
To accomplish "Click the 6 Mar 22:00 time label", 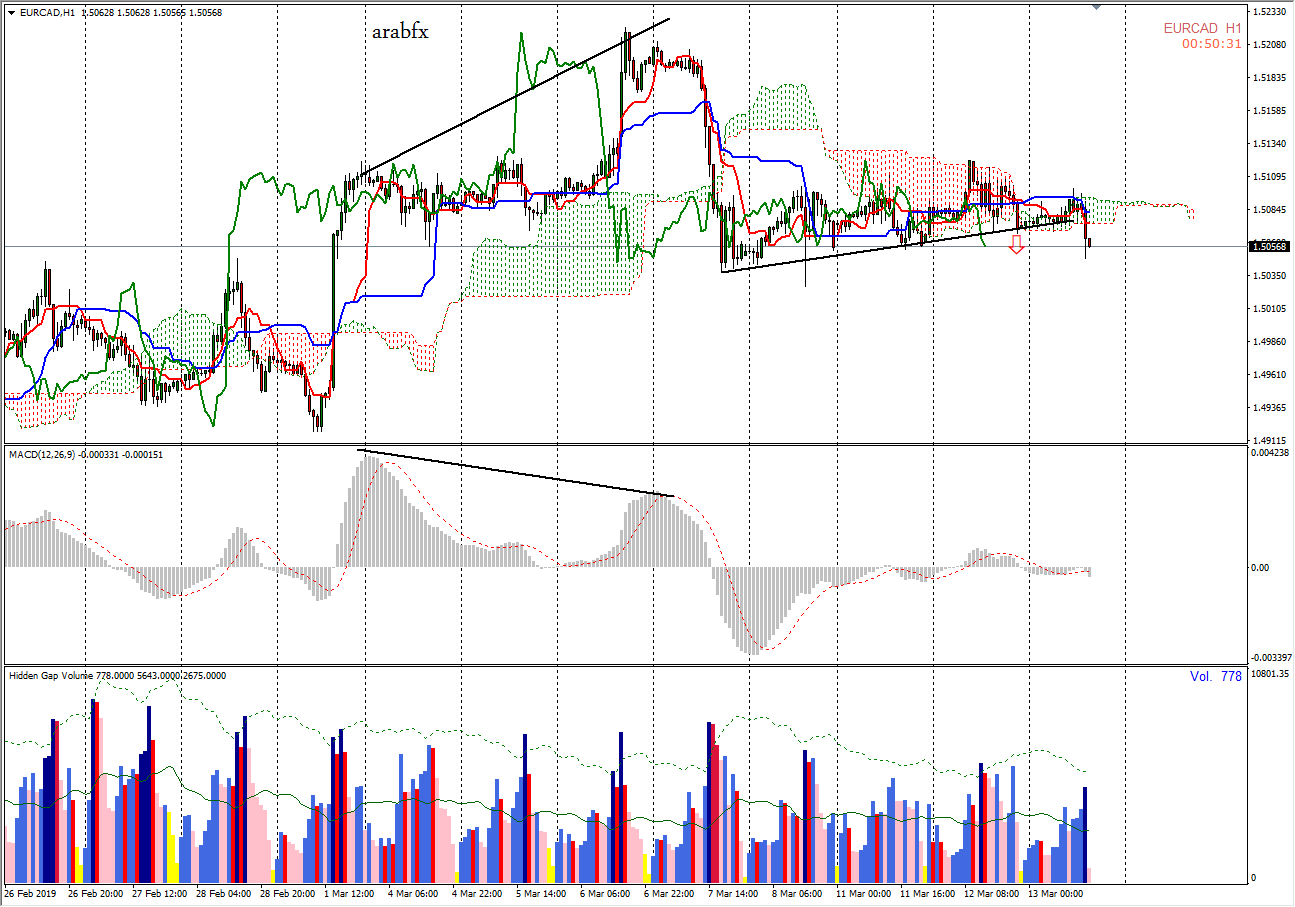I will [670, 893].
